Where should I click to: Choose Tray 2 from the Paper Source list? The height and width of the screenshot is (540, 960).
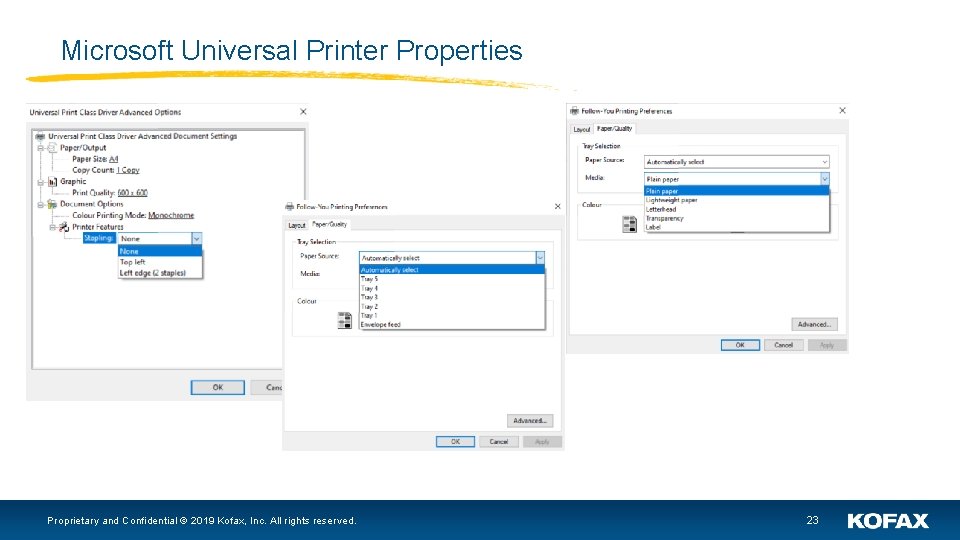452,306
